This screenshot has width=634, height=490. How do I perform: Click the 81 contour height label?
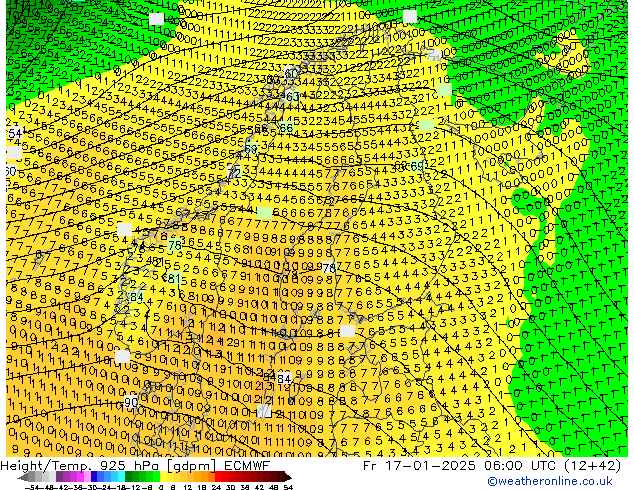[174, 279]
